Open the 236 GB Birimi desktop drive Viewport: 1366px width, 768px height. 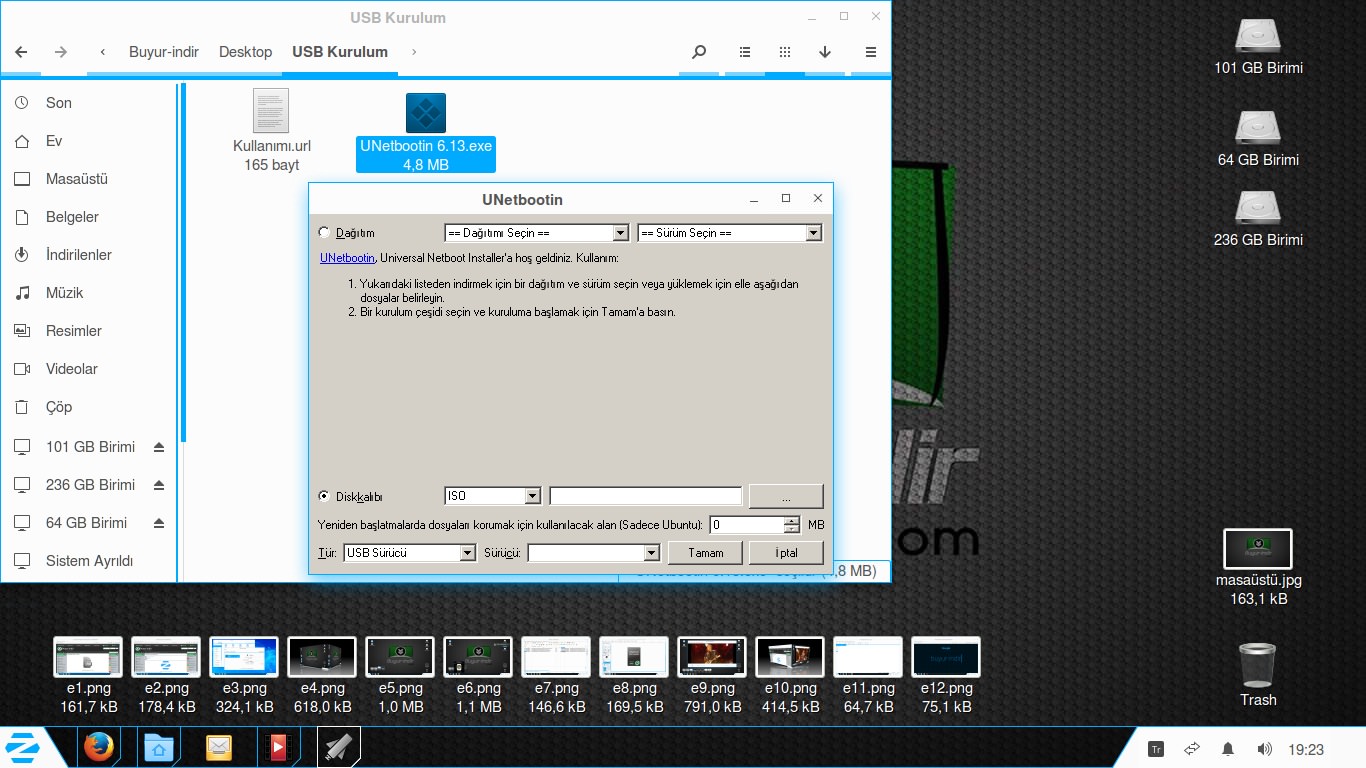[1258, 219]
